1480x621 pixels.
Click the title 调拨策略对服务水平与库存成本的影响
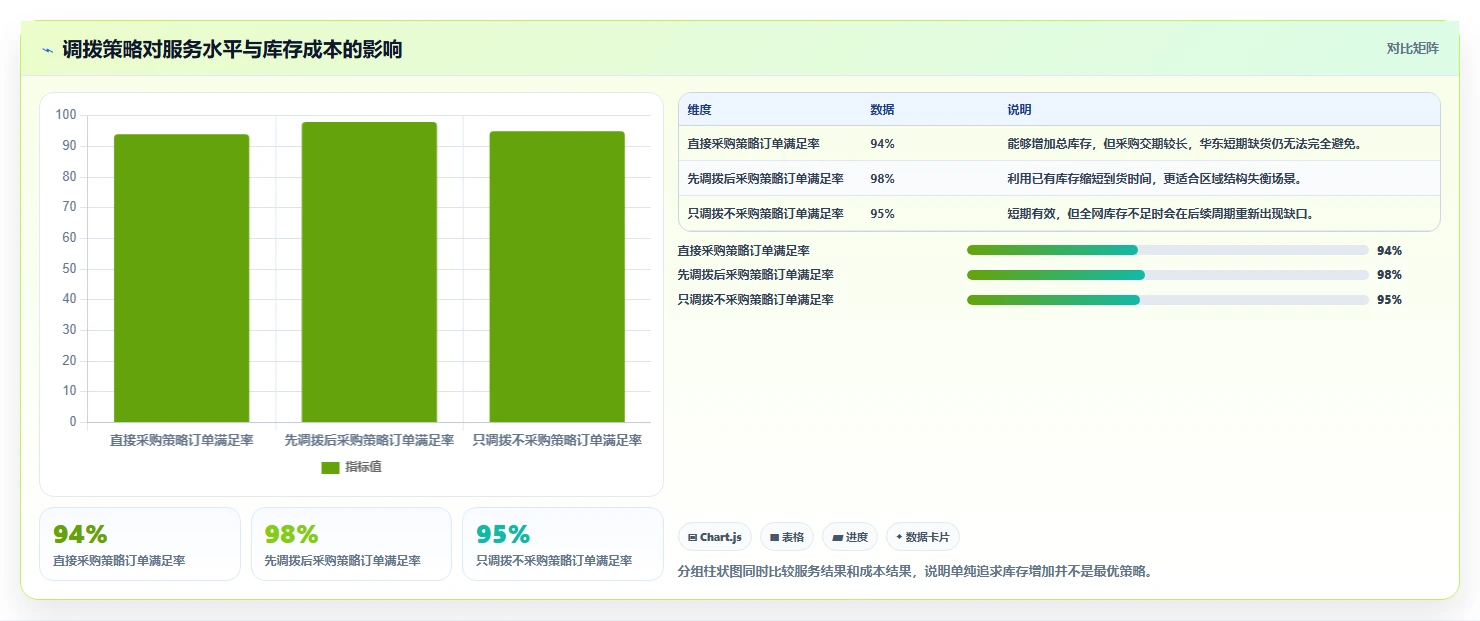(232, 50)
